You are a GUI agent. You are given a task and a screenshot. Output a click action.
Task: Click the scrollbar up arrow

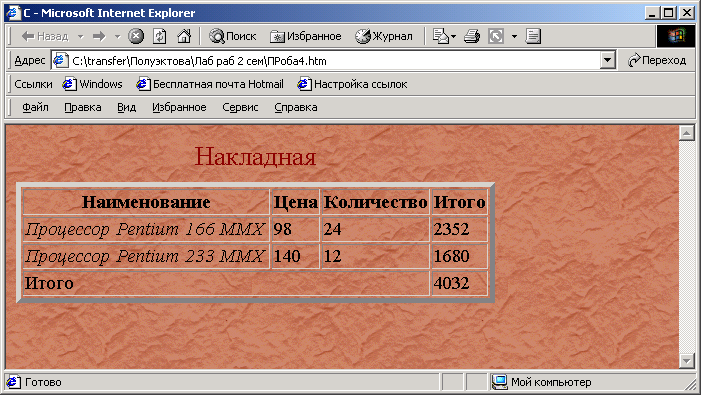pos(687,133)
